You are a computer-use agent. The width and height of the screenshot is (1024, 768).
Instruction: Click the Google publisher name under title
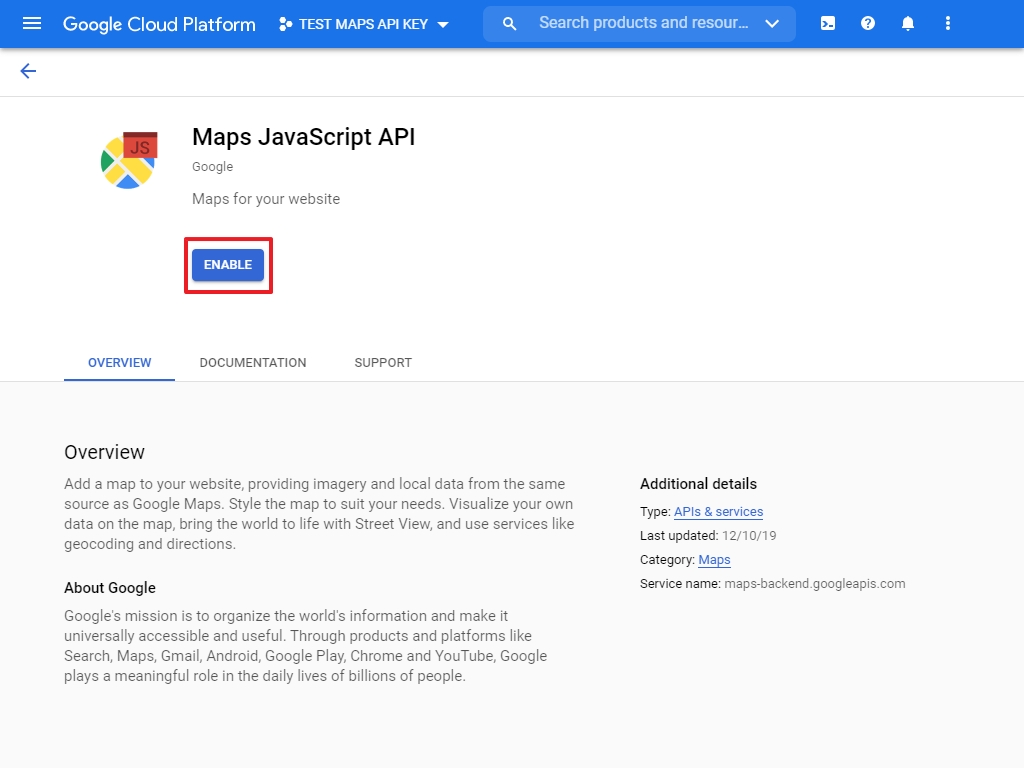click(x=212, y=167)
